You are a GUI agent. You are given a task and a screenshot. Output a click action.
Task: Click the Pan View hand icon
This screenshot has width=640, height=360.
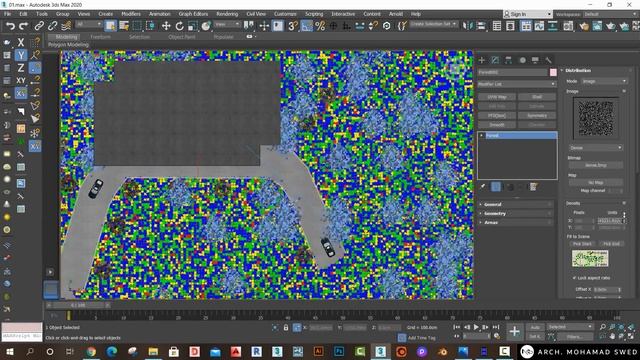[612, 336]
